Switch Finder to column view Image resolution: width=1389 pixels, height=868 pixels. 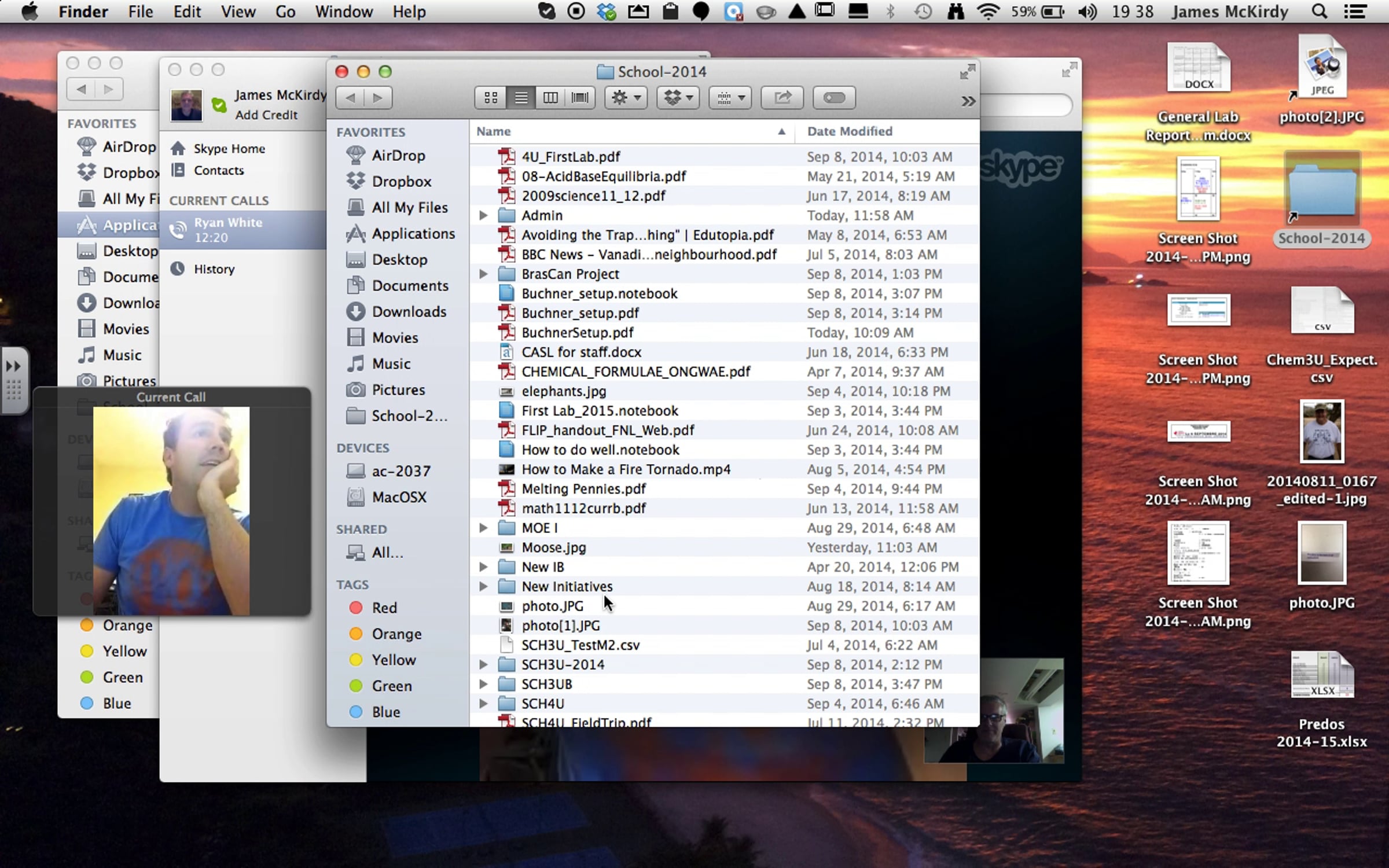tap(550, 98)
